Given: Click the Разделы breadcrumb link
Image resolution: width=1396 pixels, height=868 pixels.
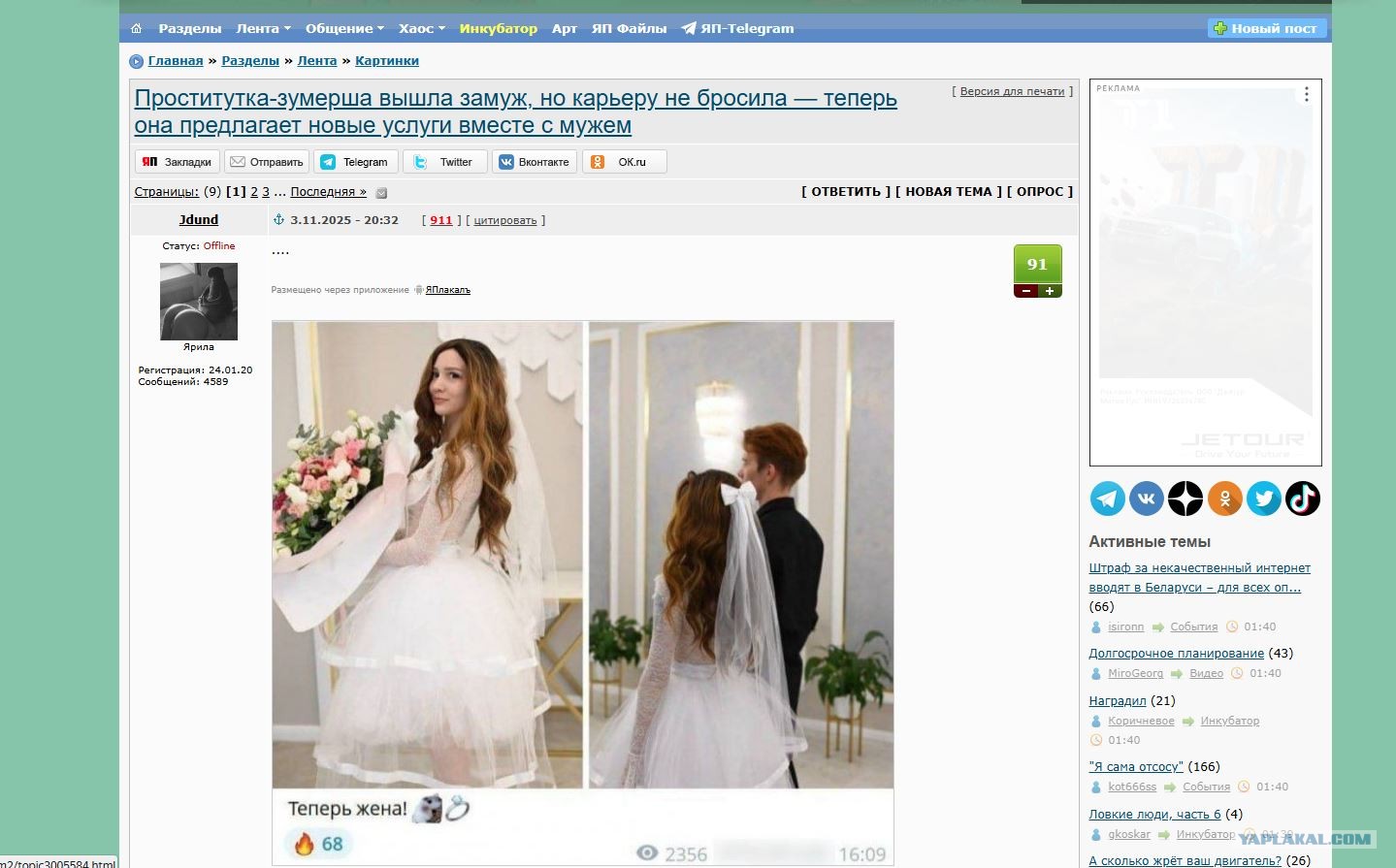Looking at the screenshot, I should 250,61.
